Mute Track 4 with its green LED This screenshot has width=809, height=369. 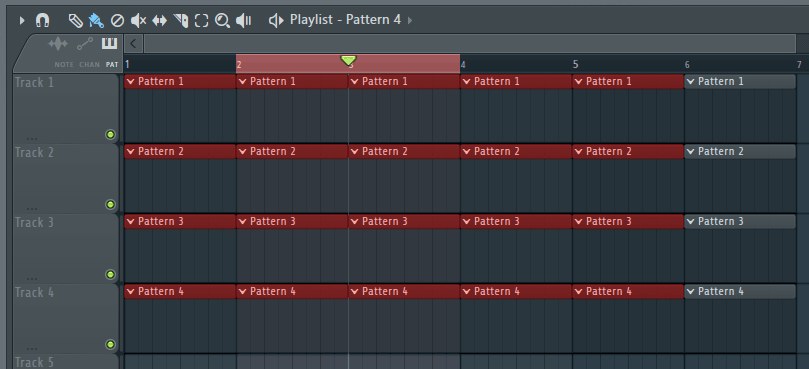(x=110, y=344)
